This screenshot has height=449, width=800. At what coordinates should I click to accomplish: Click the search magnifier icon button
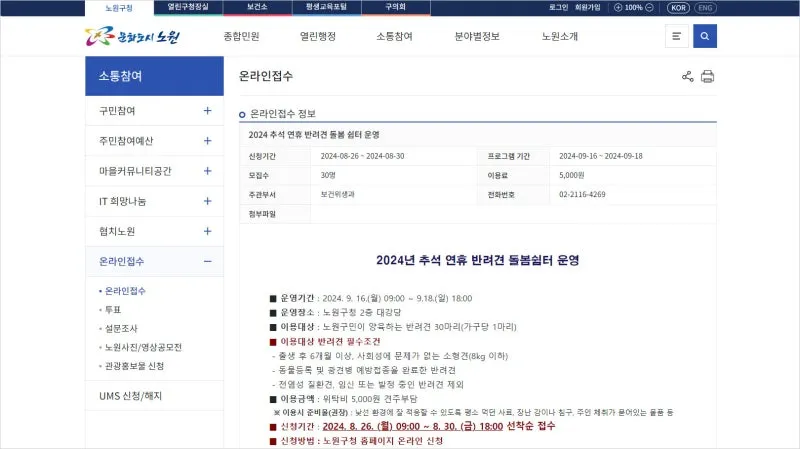[x=705, y=37]
